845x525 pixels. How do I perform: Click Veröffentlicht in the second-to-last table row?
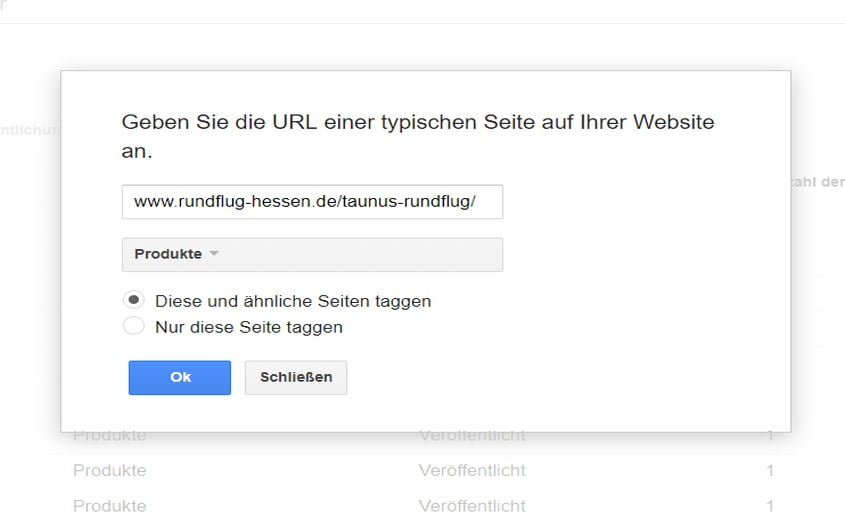point(471,470)
